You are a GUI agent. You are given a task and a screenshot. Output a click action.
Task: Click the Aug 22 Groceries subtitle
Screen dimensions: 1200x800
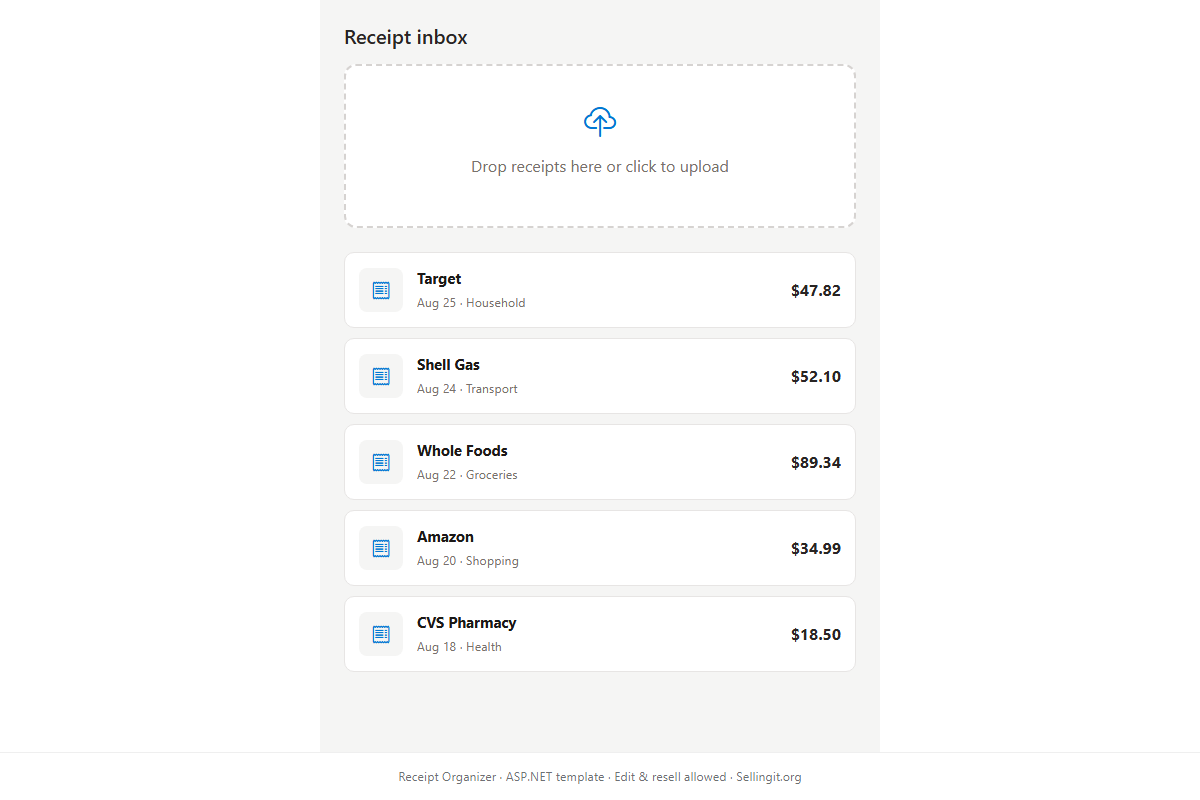coord(467,475)
